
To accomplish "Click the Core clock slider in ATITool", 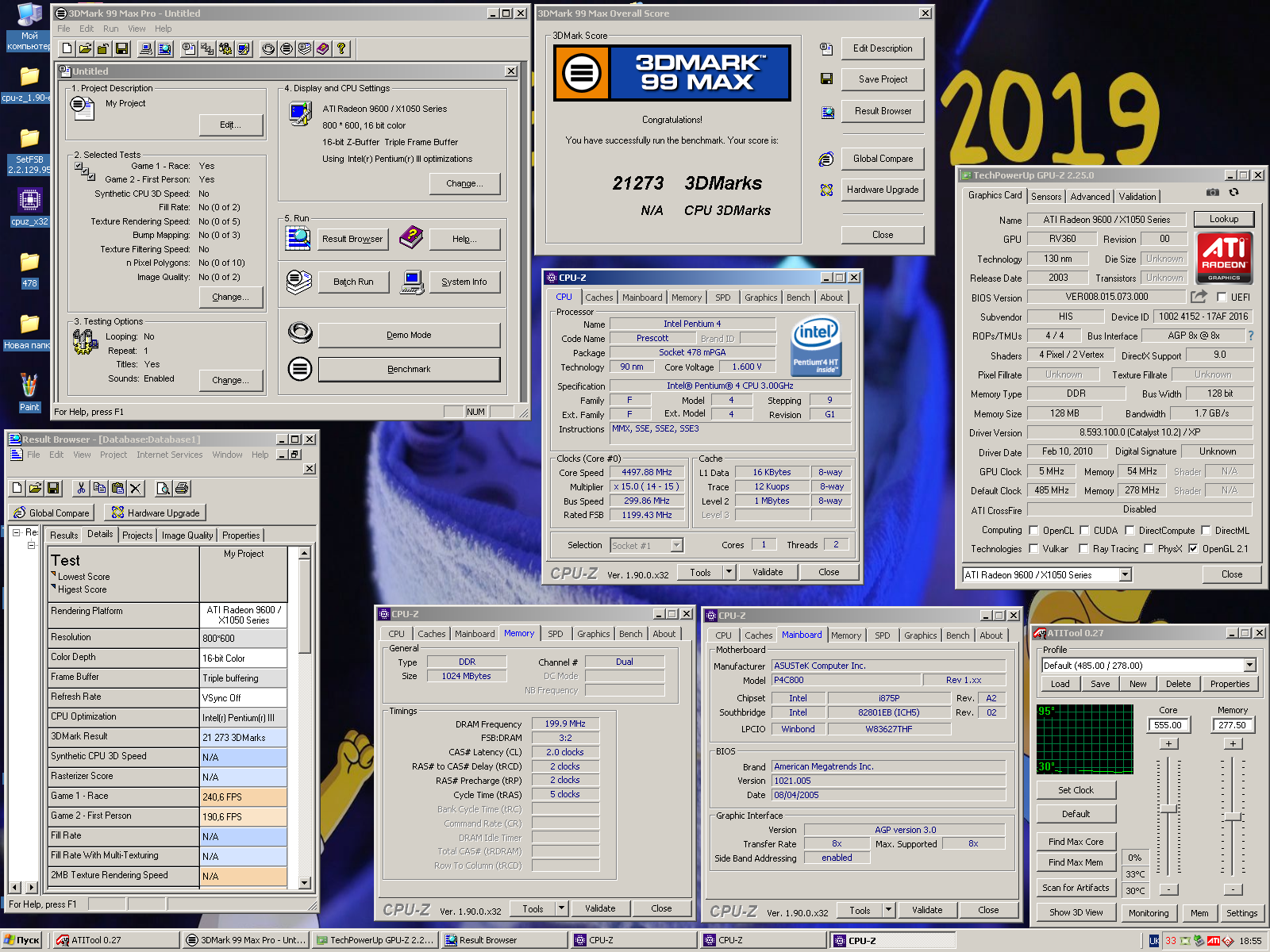I will (x=1168, y=808).
